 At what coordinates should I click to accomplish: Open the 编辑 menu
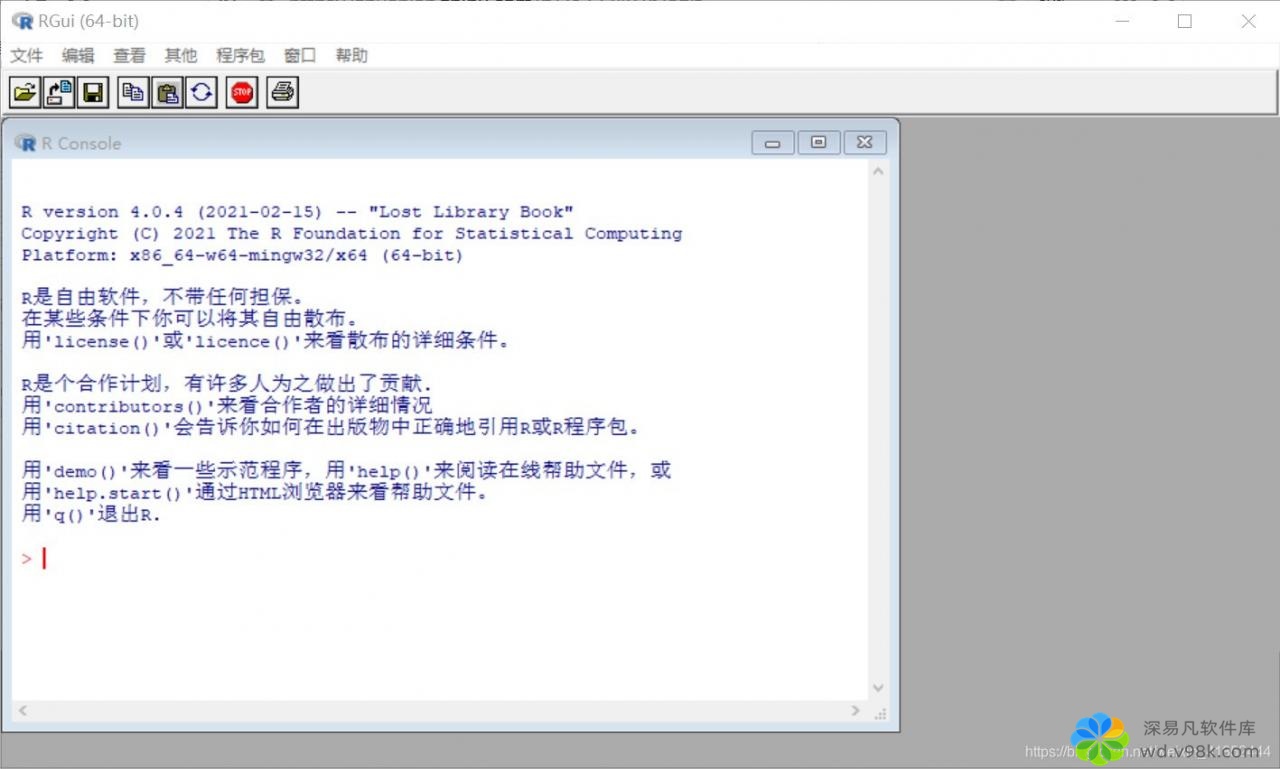point(78,56)
